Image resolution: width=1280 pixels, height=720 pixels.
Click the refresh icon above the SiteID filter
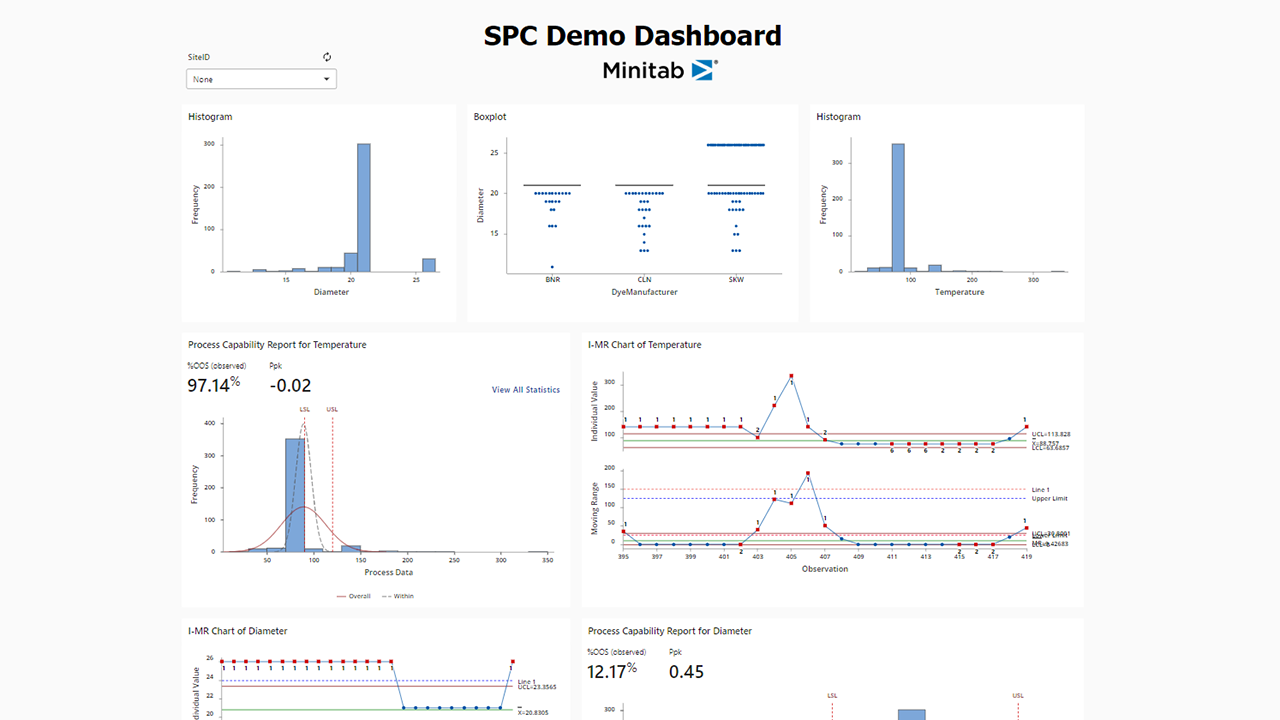326,57
